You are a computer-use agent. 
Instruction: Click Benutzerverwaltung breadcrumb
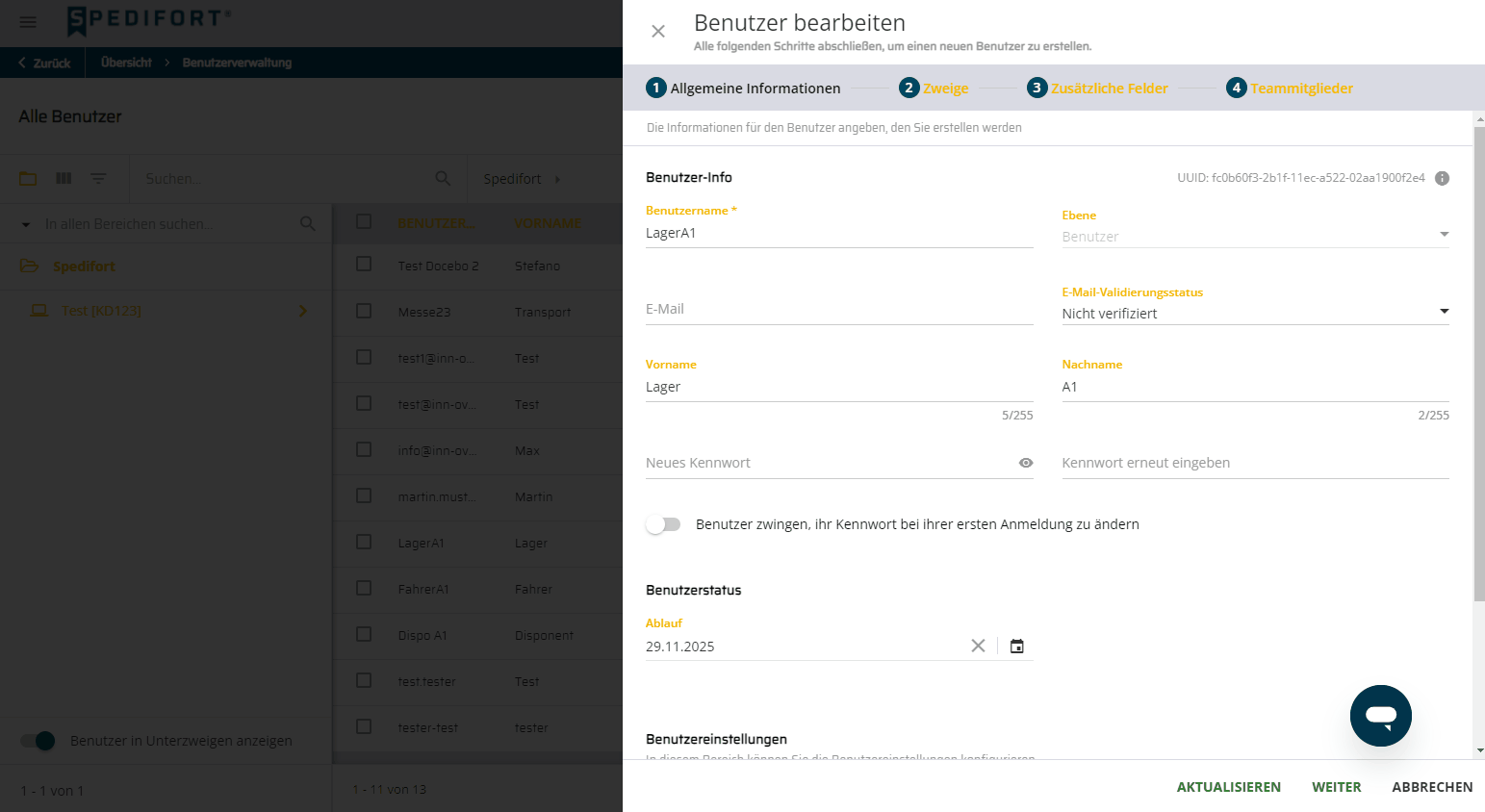tap(237, 63)
